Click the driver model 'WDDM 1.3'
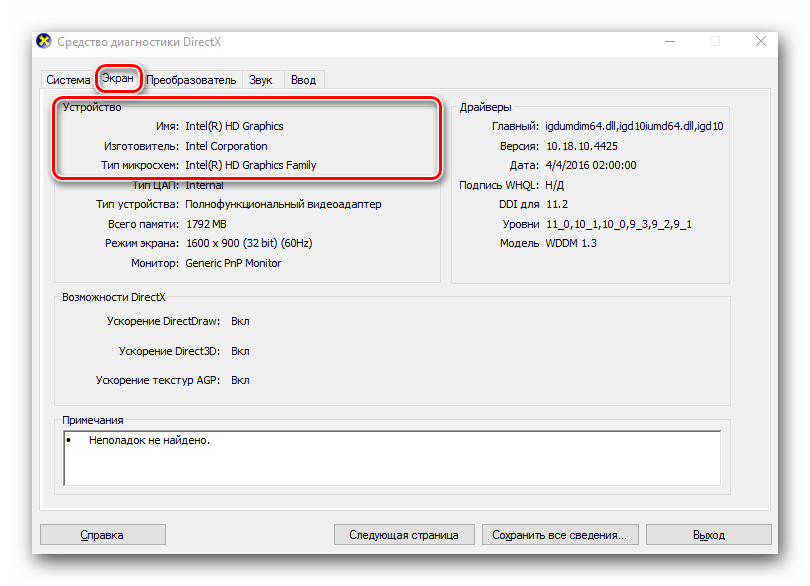 (x=571, y=243)
